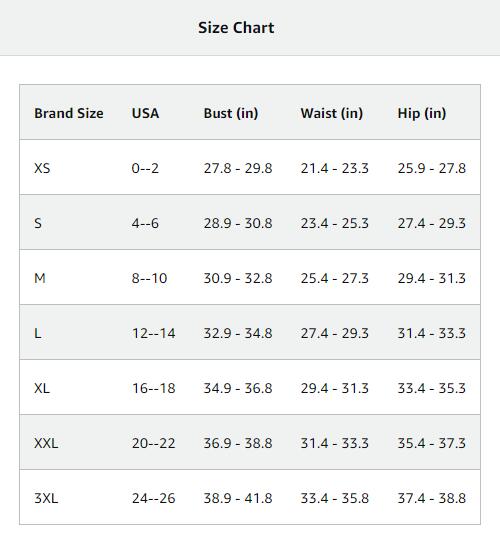The image size is (500, 544).
Task: Click the Bust (in) column header
Action: pyautogui.click(x=231, y=113)
